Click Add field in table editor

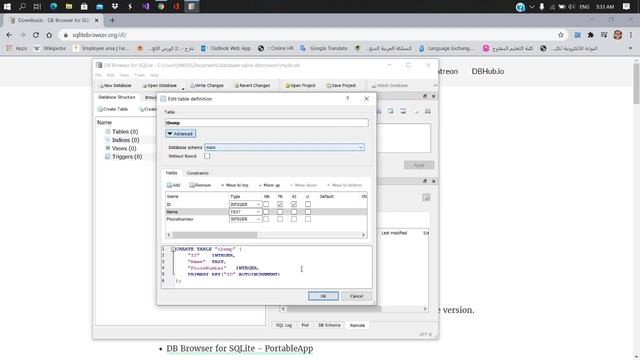[173, 185]
